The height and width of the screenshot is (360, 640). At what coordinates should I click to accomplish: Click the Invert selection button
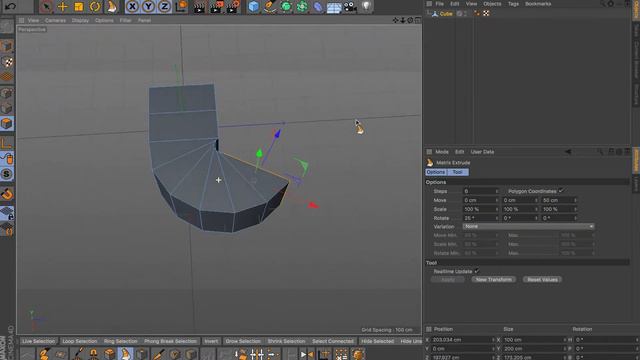[x=211, y=341]
